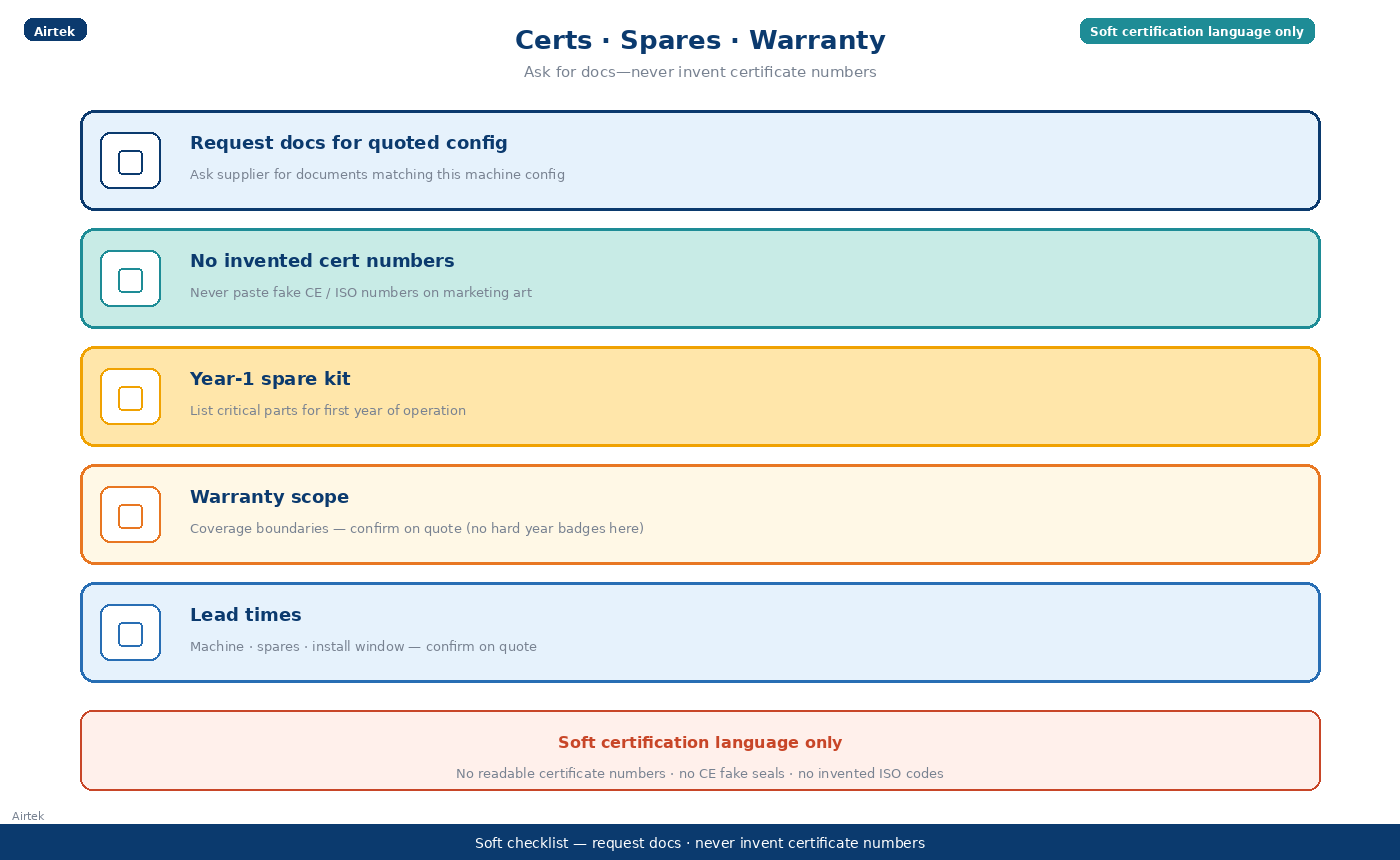Viewport: 1400px width, 860px height.
Task: Click the teal Soft certification language only pill
Action: click(x=1197, y=31)
